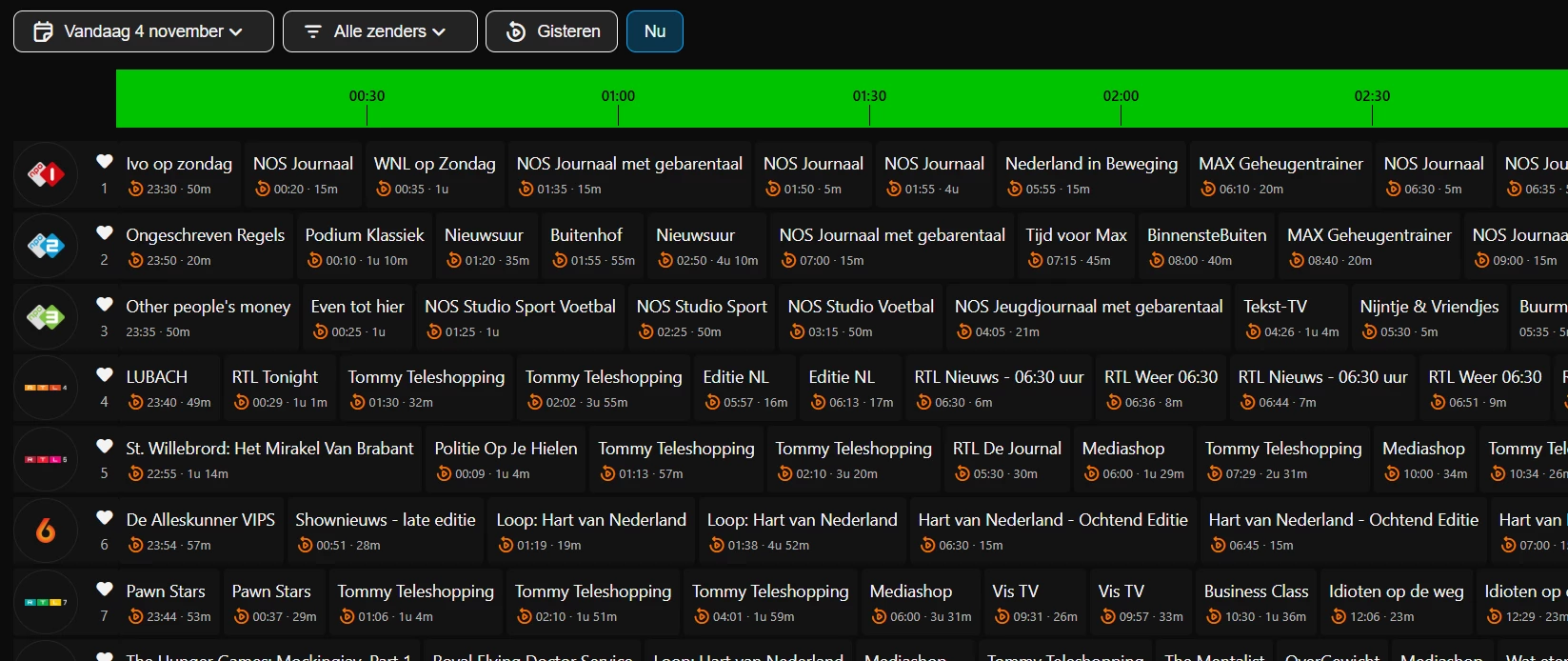Toggle favorite heart for channel 5
The width and height of the screenshot is (1568, 661).
coord(105,447)
